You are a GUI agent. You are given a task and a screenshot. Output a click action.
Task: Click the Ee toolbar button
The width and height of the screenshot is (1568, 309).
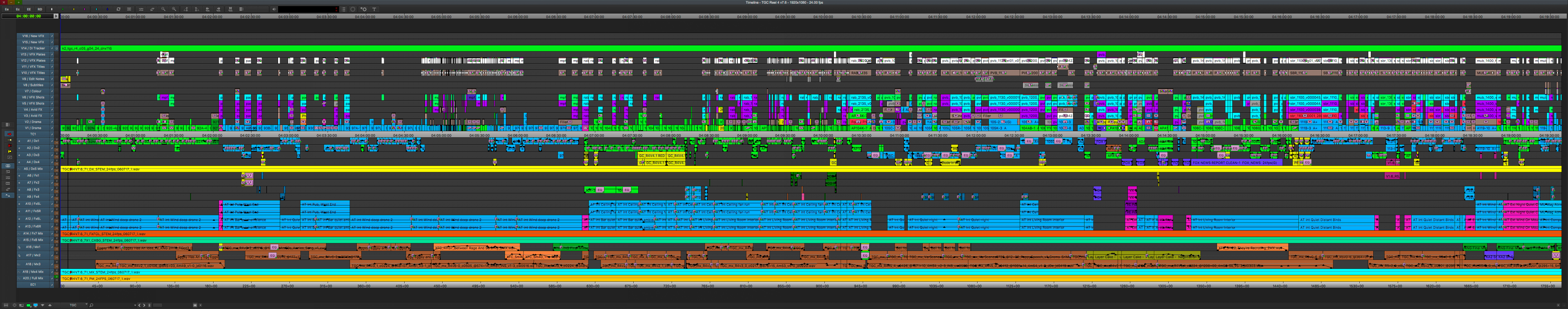7,9
